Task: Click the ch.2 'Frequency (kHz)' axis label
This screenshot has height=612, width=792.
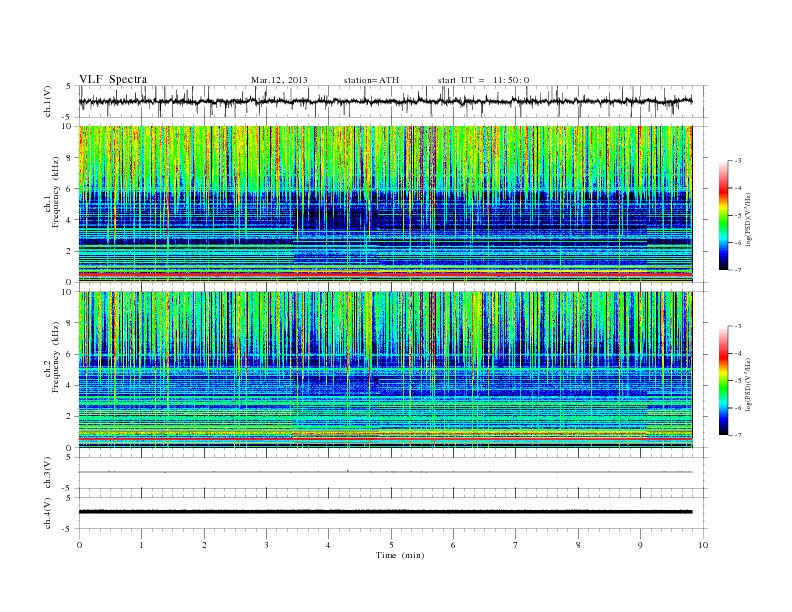Action: (56, 357)
